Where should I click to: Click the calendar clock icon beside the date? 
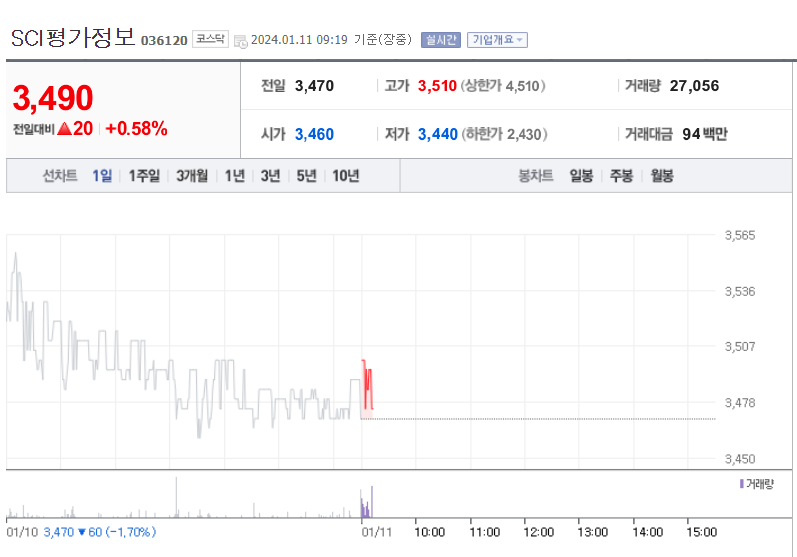(x=240, y=41)
